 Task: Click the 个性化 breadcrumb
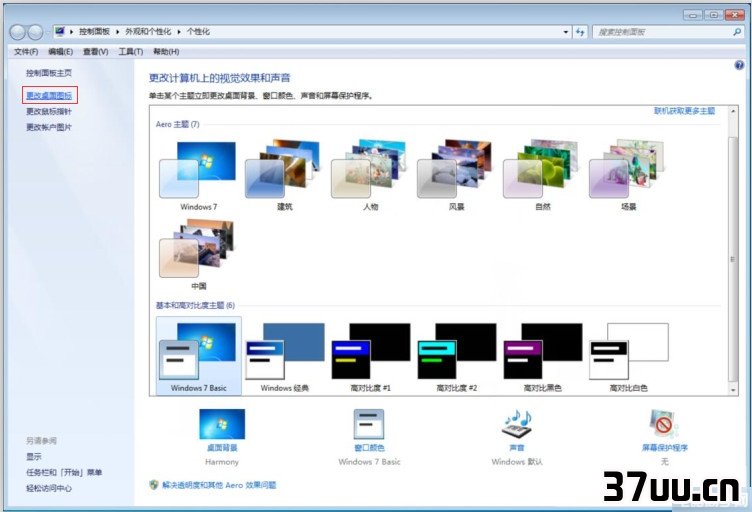[199, 32]
